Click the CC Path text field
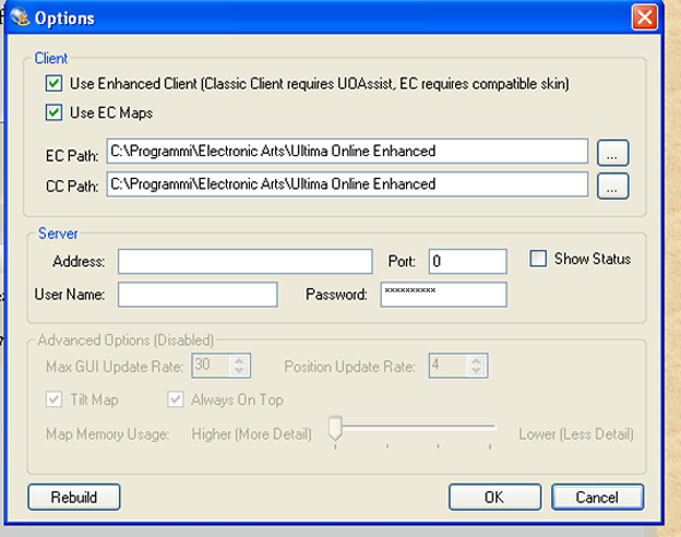 [x=347, y=184]
